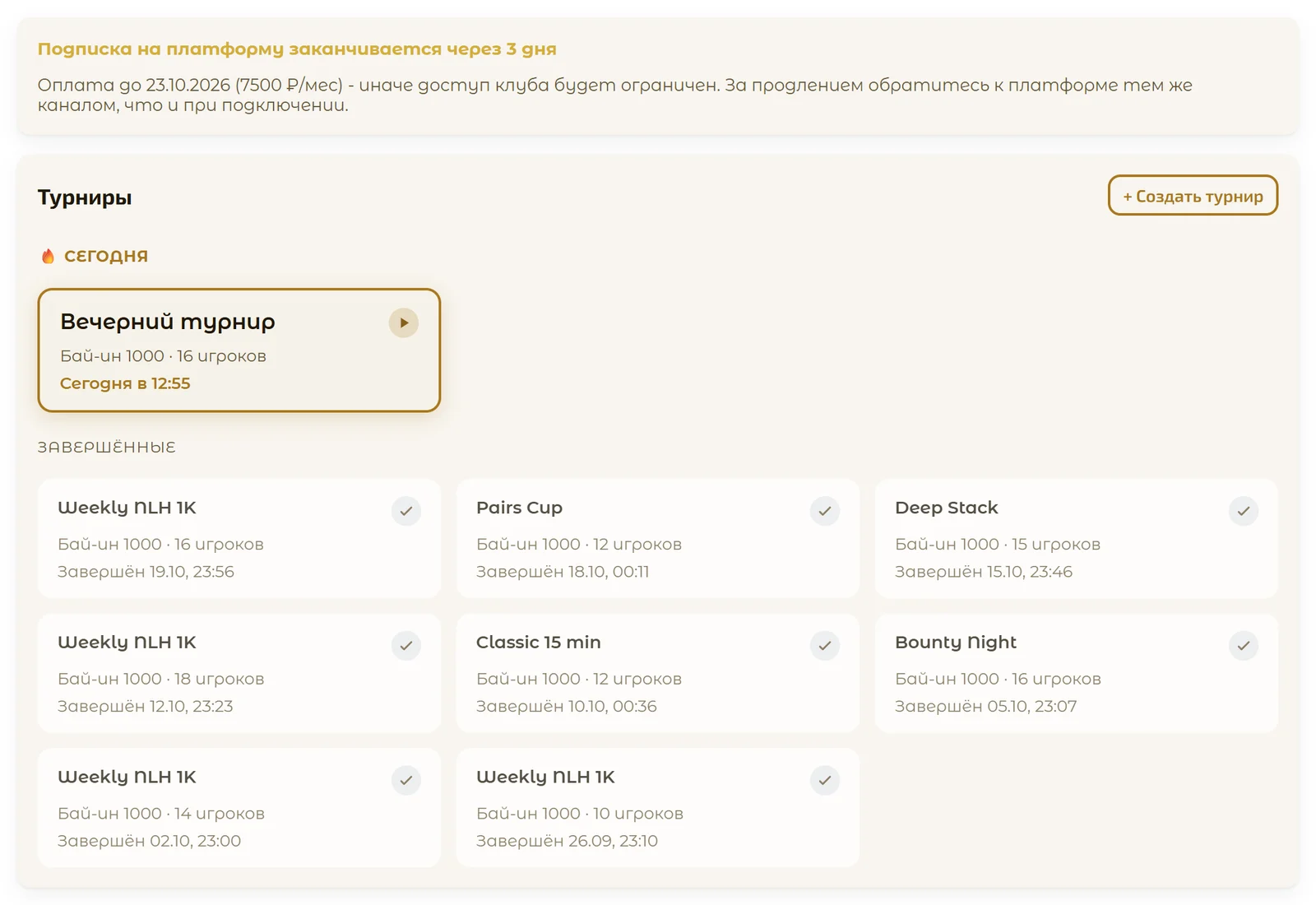Click checkmark icon on Deep Stack card
The width and height of the screenshot is (1316, 905).
pos(1244,511)
